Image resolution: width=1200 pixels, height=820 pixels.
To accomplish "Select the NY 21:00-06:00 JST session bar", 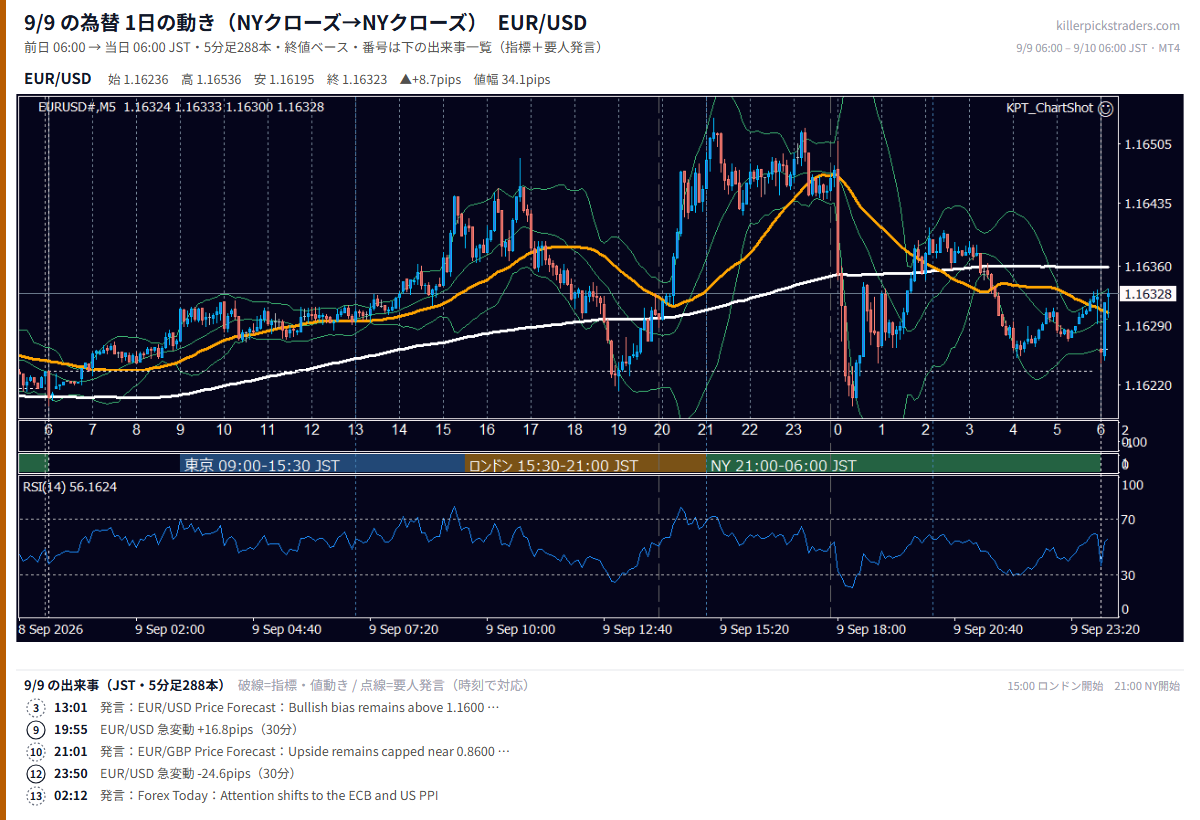I will [x=903, y=465].
